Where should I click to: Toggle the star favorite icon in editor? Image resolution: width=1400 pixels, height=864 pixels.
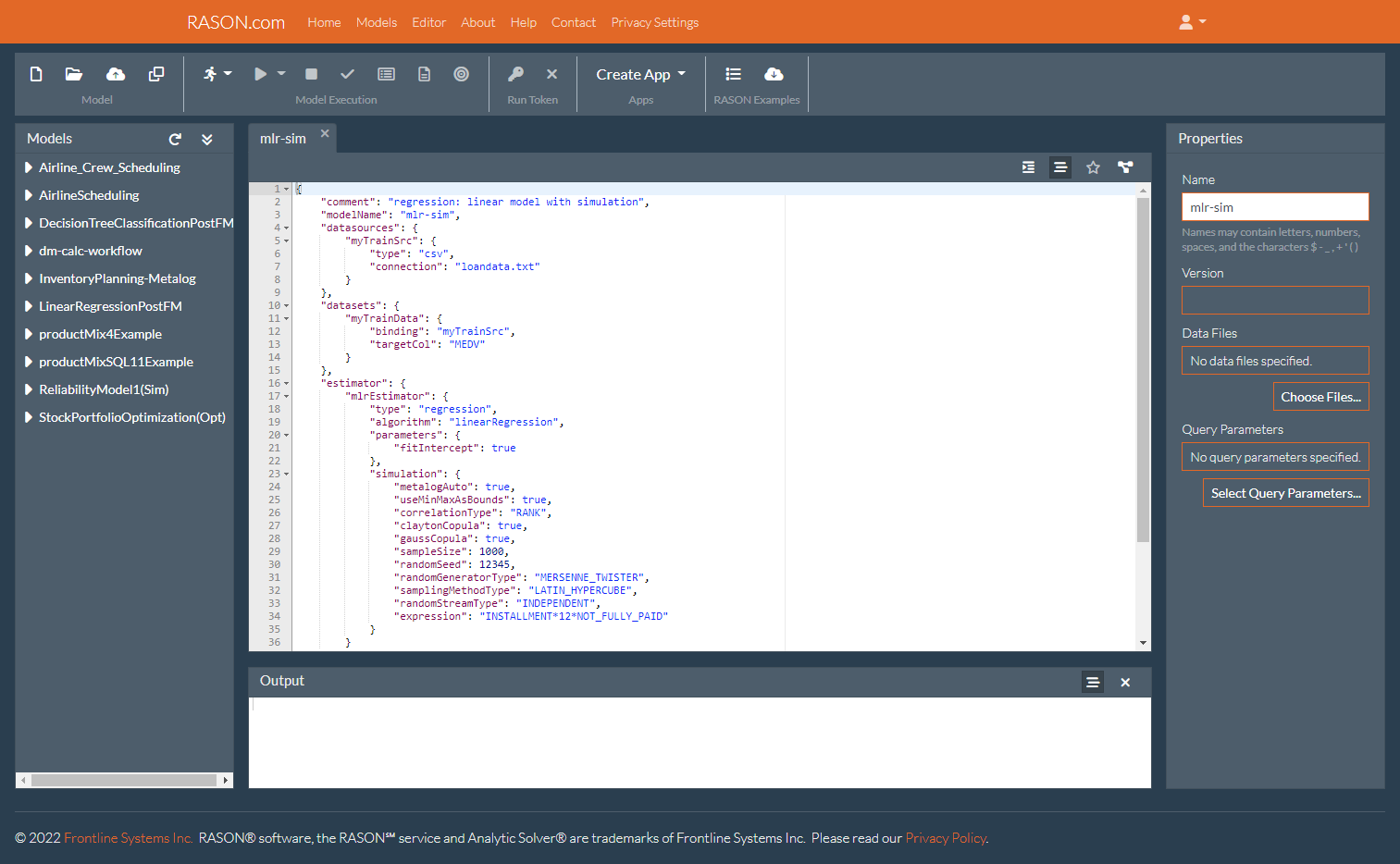click(x=1093, y=167)
